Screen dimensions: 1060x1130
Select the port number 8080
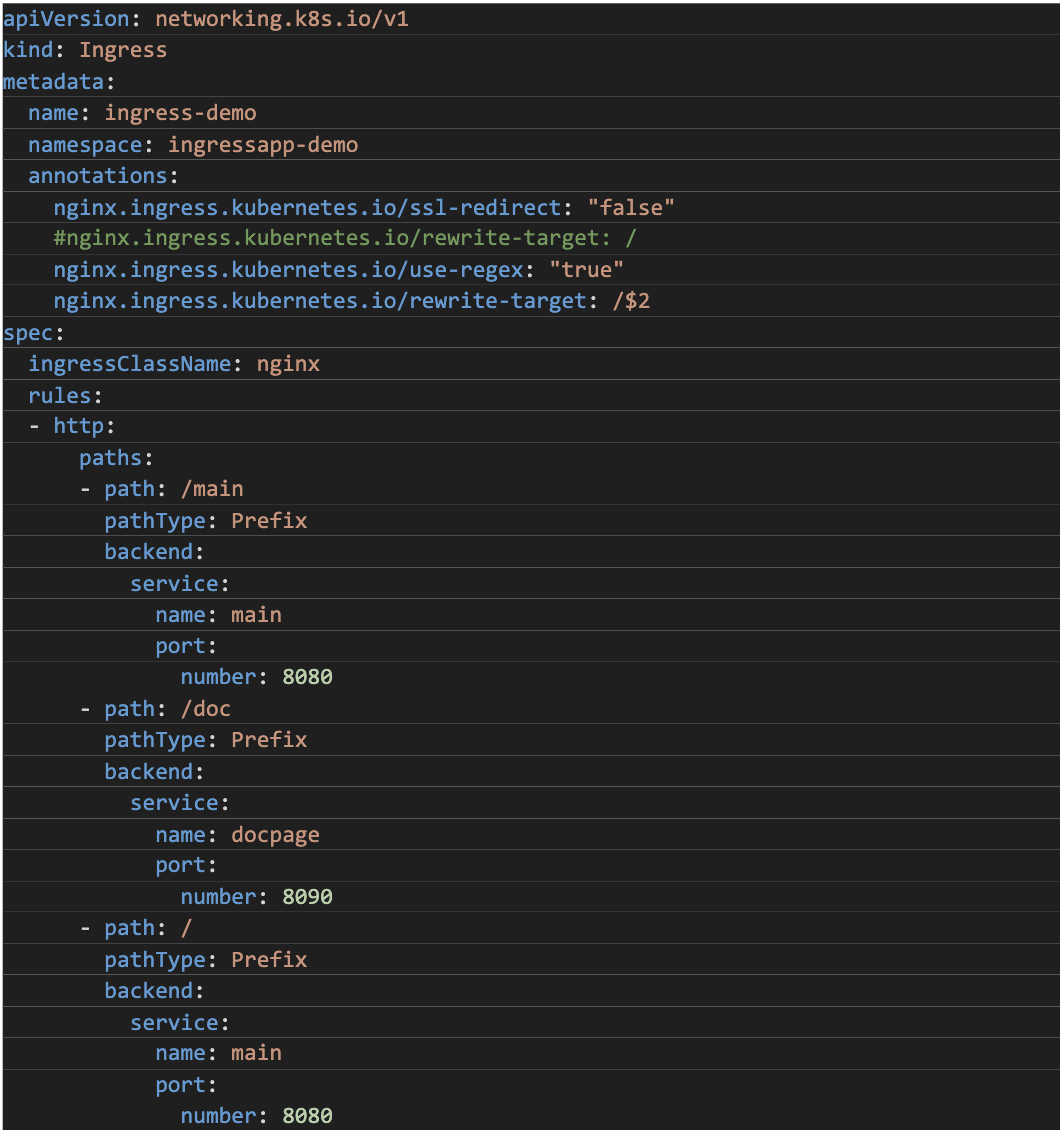[308, 676]
